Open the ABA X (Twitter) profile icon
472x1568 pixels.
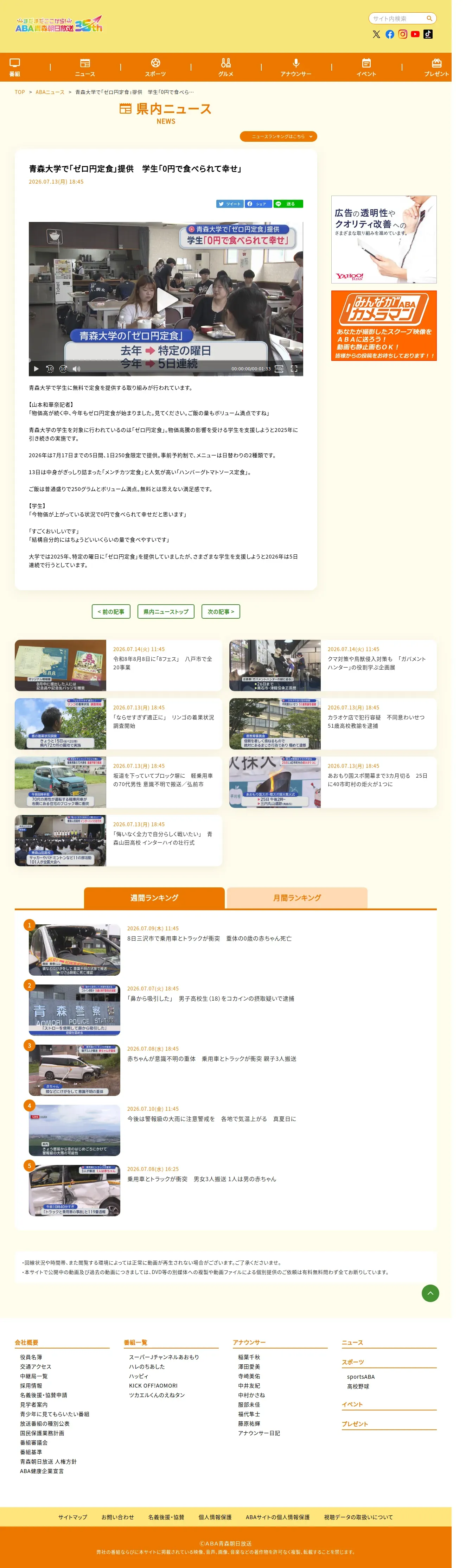[x=376, y=35]
